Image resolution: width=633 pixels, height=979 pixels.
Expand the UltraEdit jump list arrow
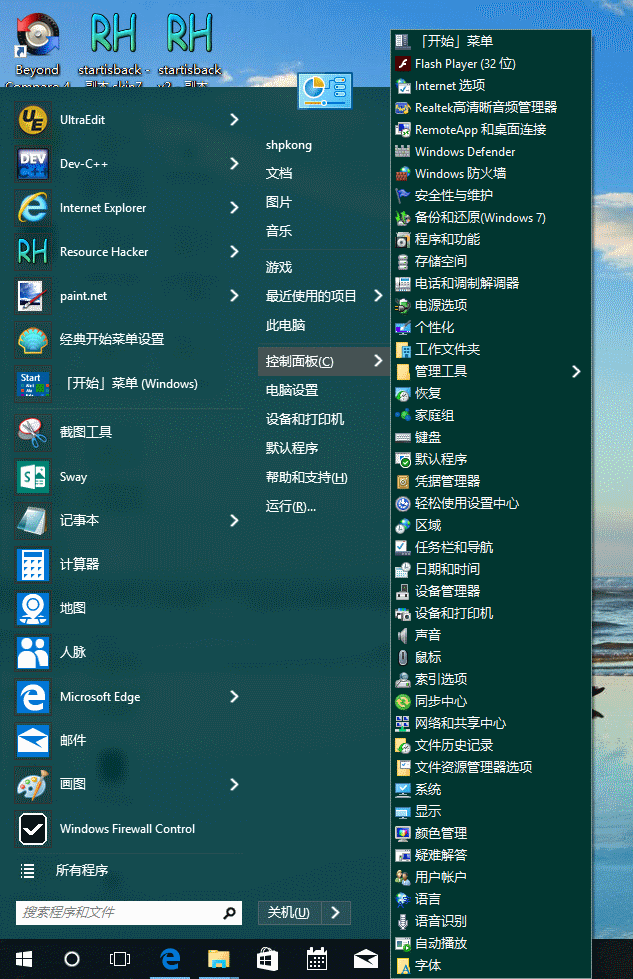[234, 120]
